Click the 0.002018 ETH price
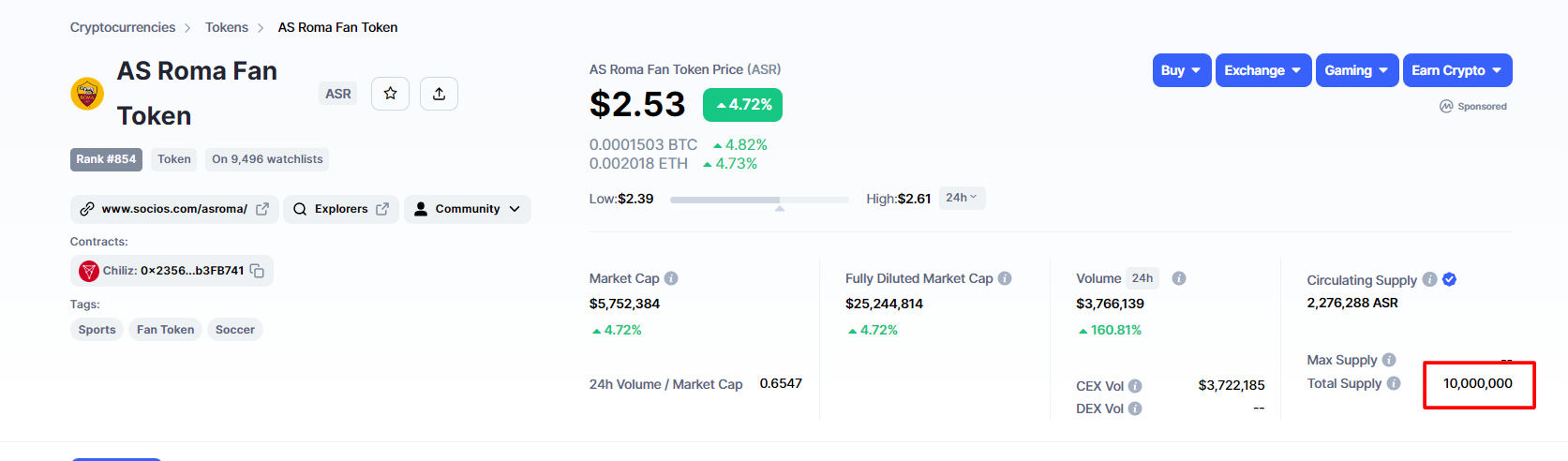 (x=638, y=163)
